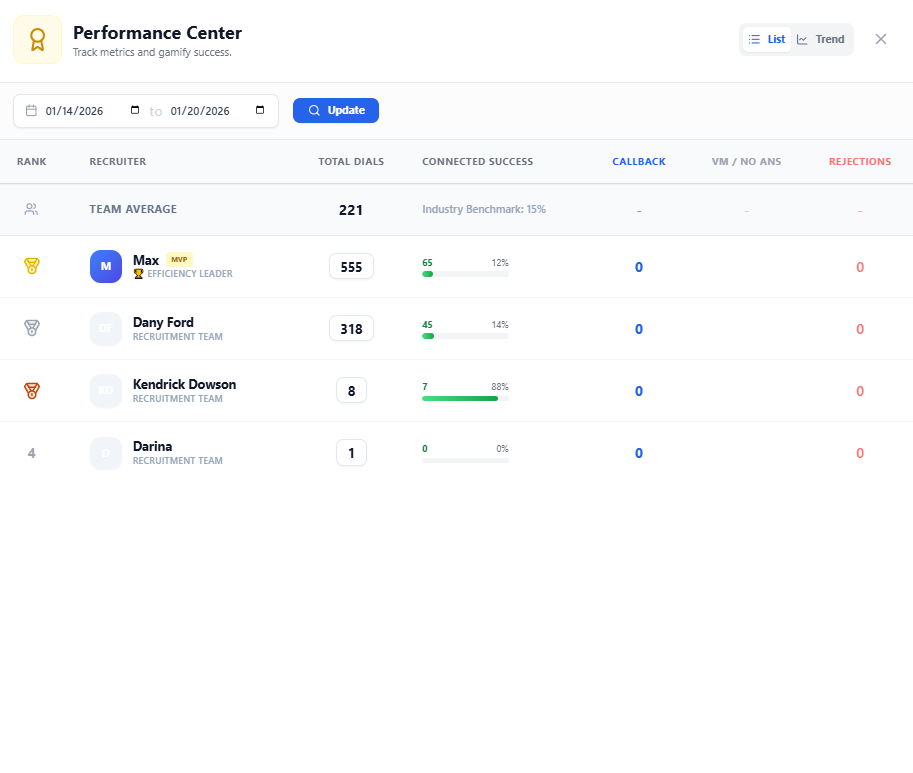Click Max's connected success progress bar

465,274
